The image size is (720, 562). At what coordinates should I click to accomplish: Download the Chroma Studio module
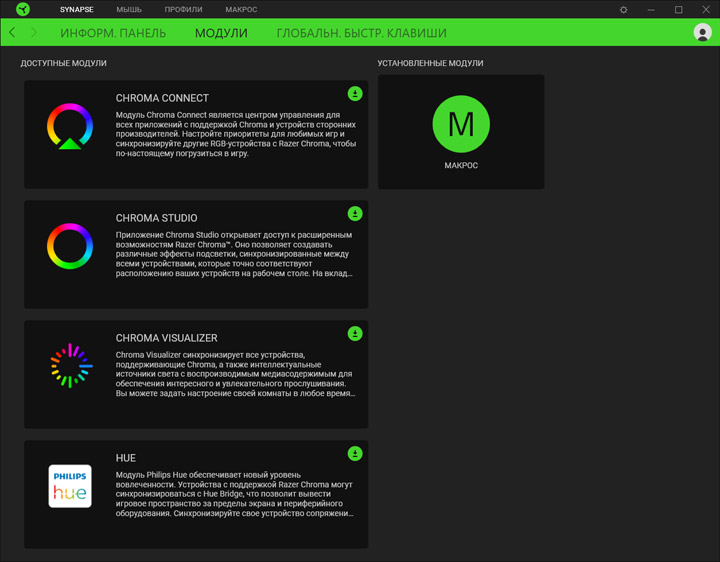click(355, 214)
